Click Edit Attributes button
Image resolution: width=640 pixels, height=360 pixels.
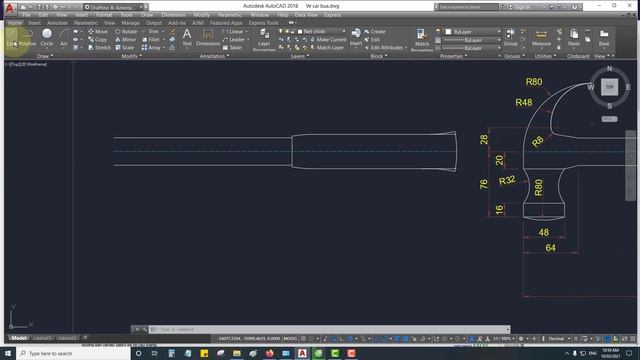[x=383, y=48]
